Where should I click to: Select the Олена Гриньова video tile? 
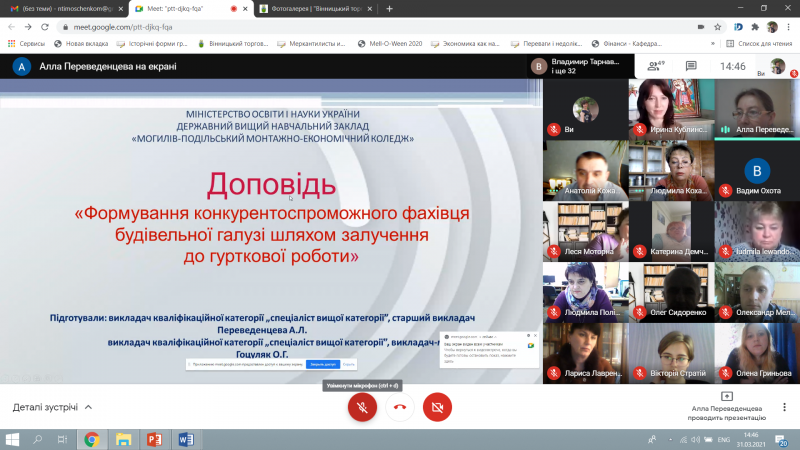pyautogui.click(x=757, y=353)
